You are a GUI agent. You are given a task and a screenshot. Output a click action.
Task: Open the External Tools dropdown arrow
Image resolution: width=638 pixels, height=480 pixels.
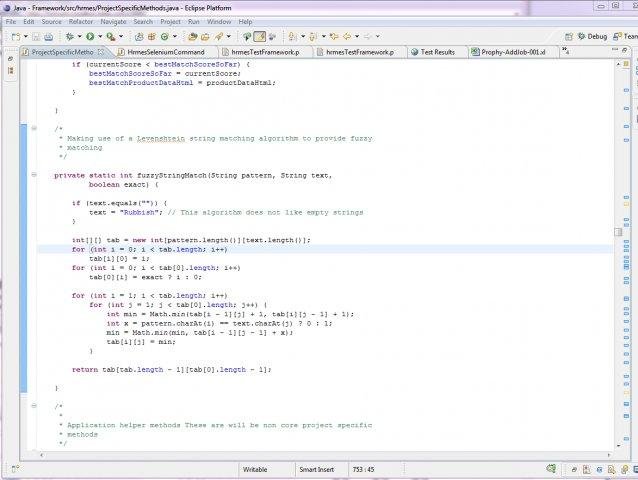click(x=121, y=37)
